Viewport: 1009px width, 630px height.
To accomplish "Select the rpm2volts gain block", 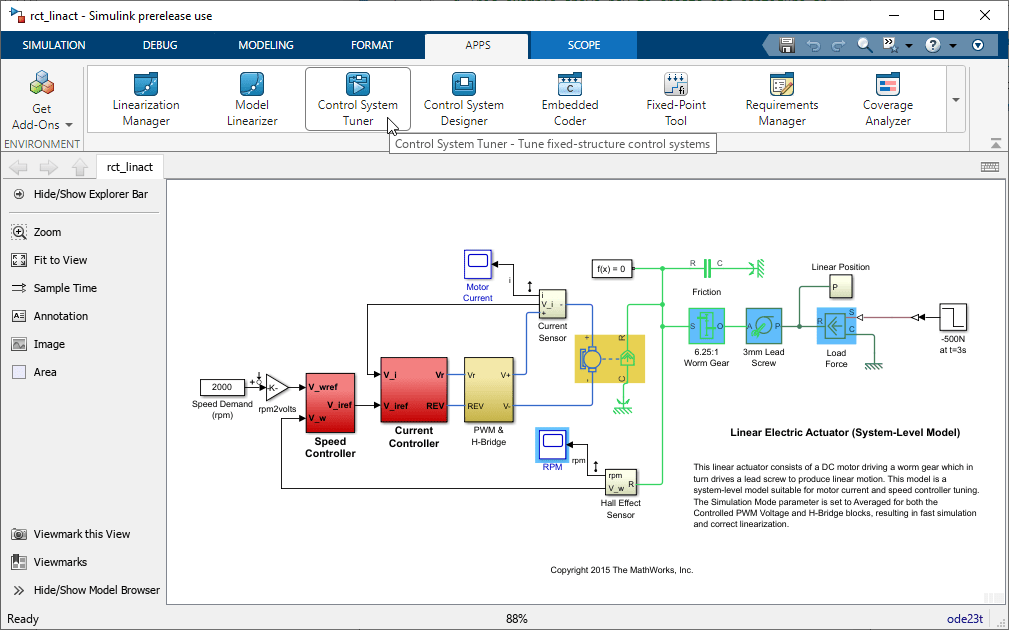I will click(x=277, y=387).
